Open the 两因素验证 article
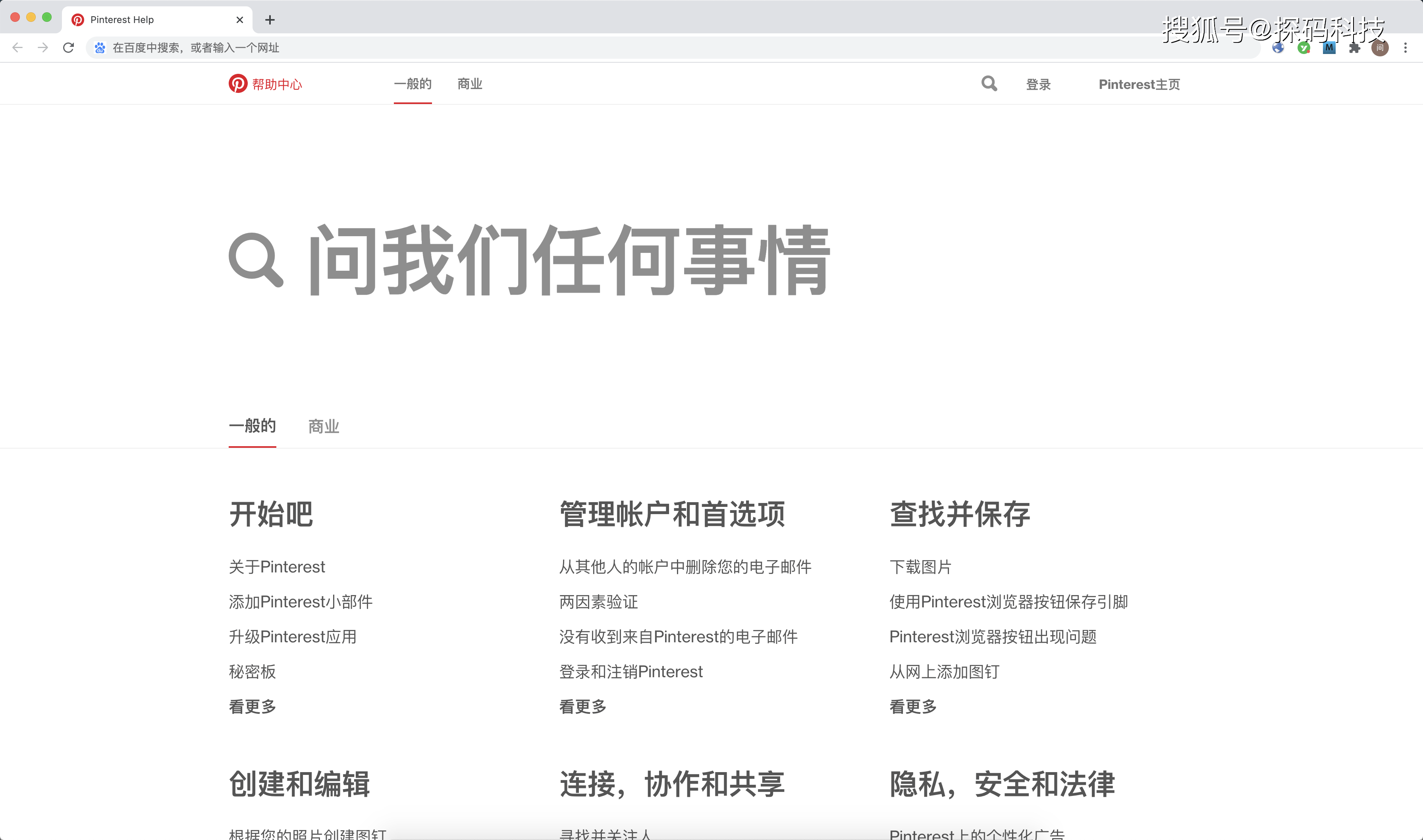 599,602
